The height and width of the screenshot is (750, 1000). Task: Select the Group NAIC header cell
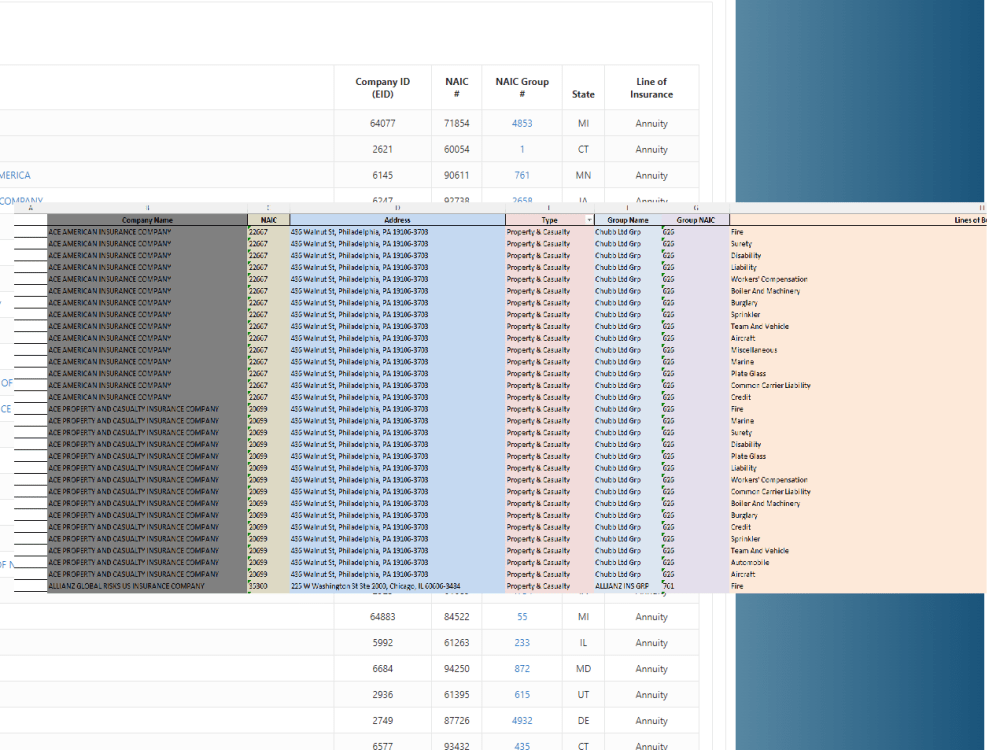coord(695,220)
